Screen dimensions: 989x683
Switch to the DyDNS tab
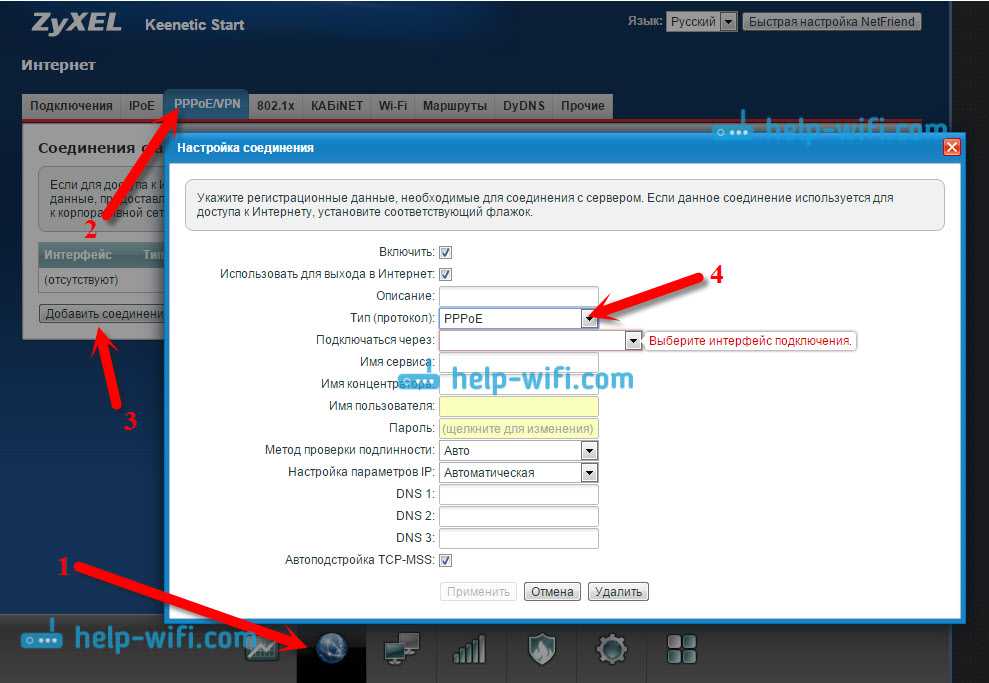click(524, 106)
